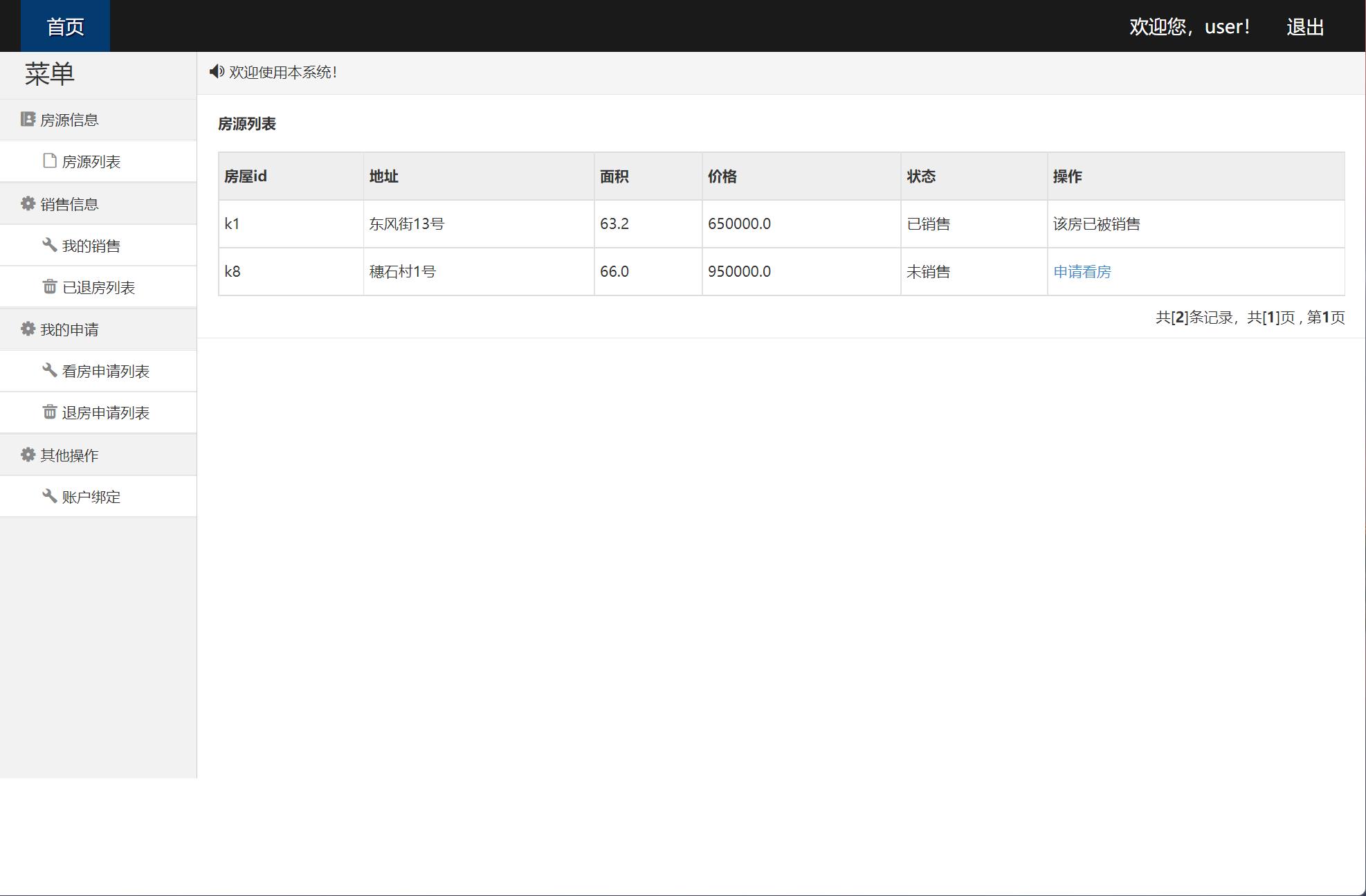Click the k1 house id cell

[x=233, y=224]
